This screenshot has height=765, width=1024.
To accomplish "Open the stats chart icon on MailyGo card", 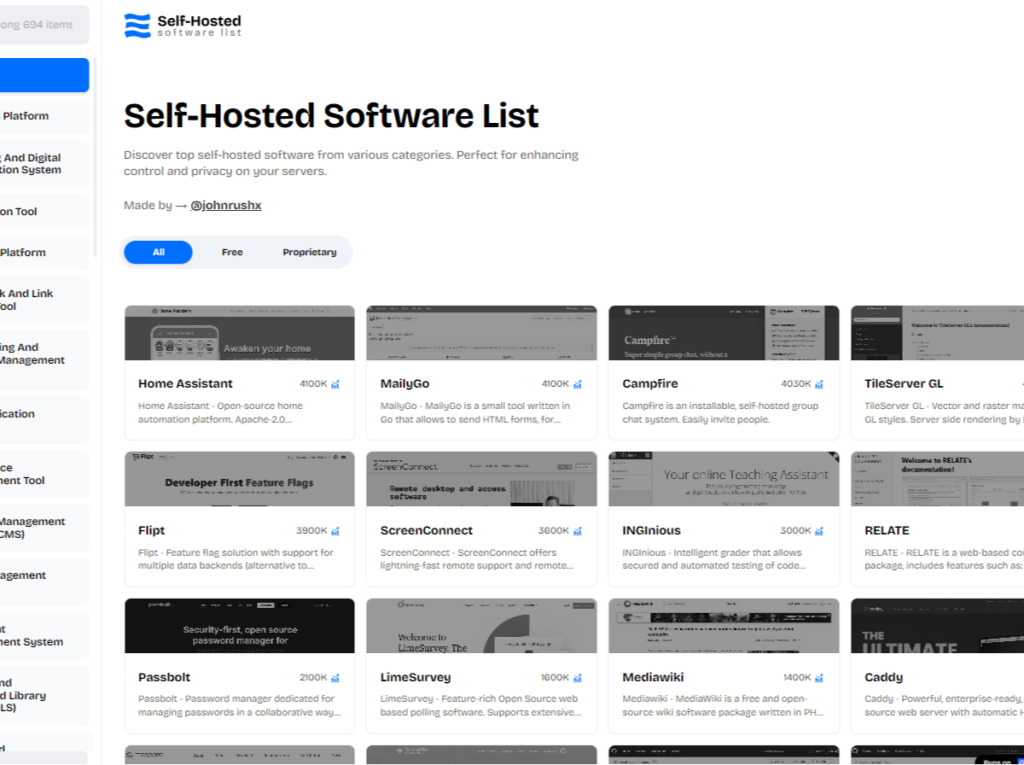I will click(577, 384).
